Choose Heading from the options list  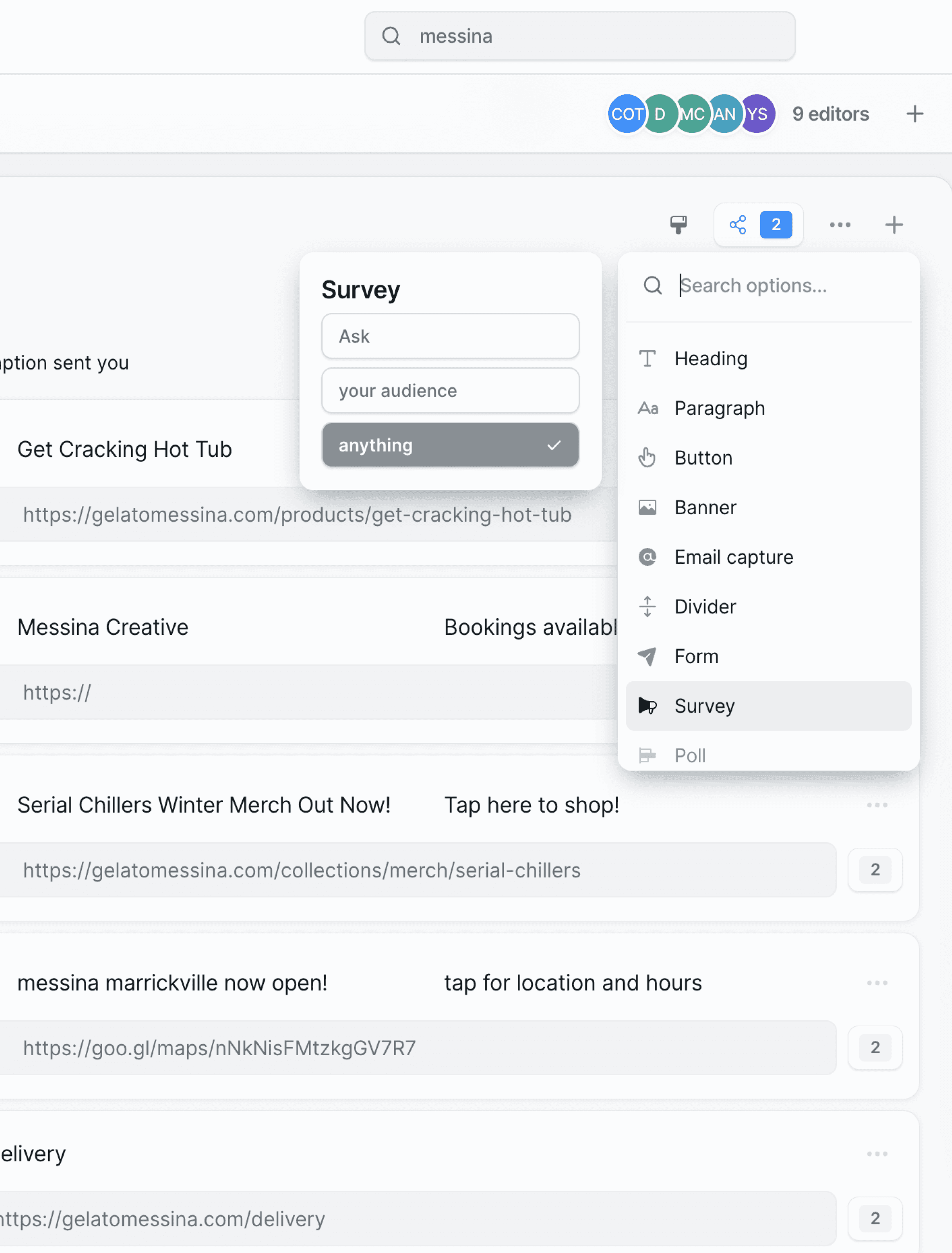click(x=710, y=358)
